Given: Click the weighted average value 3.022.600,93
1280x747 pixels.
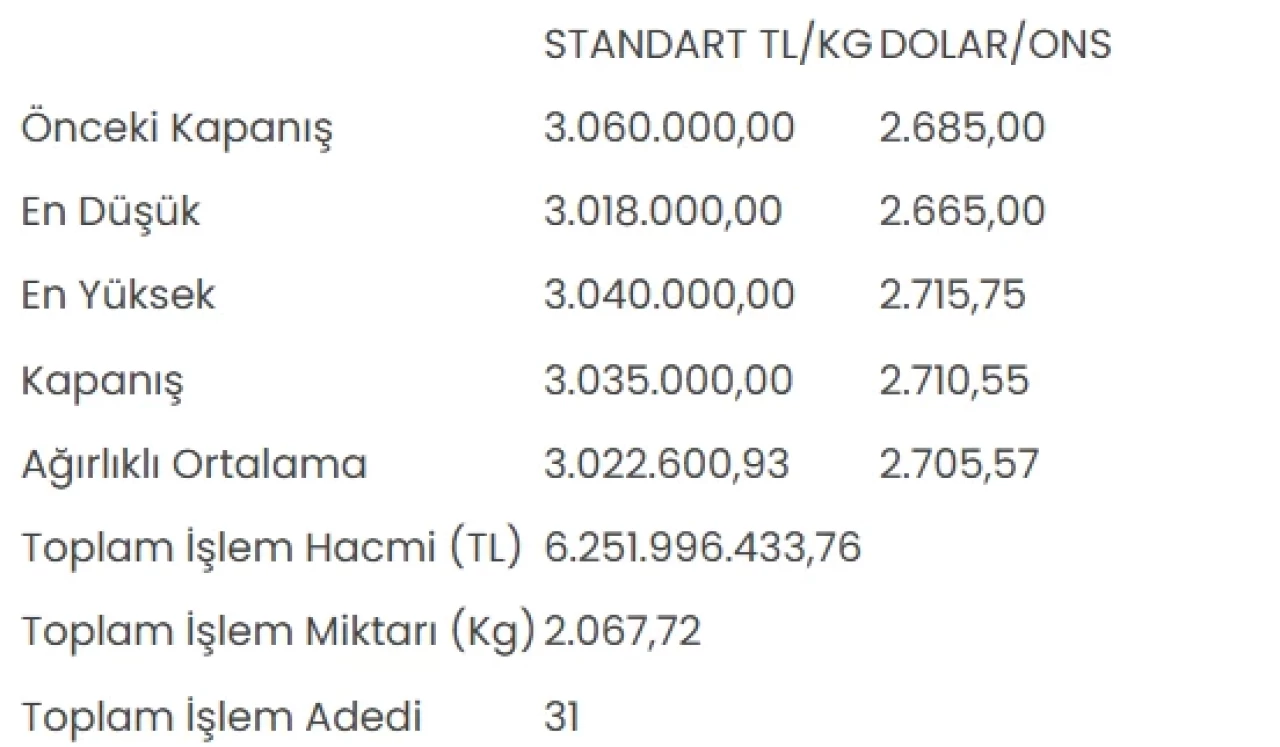Looking at the screenshot, I should click(x=666, y=465).
